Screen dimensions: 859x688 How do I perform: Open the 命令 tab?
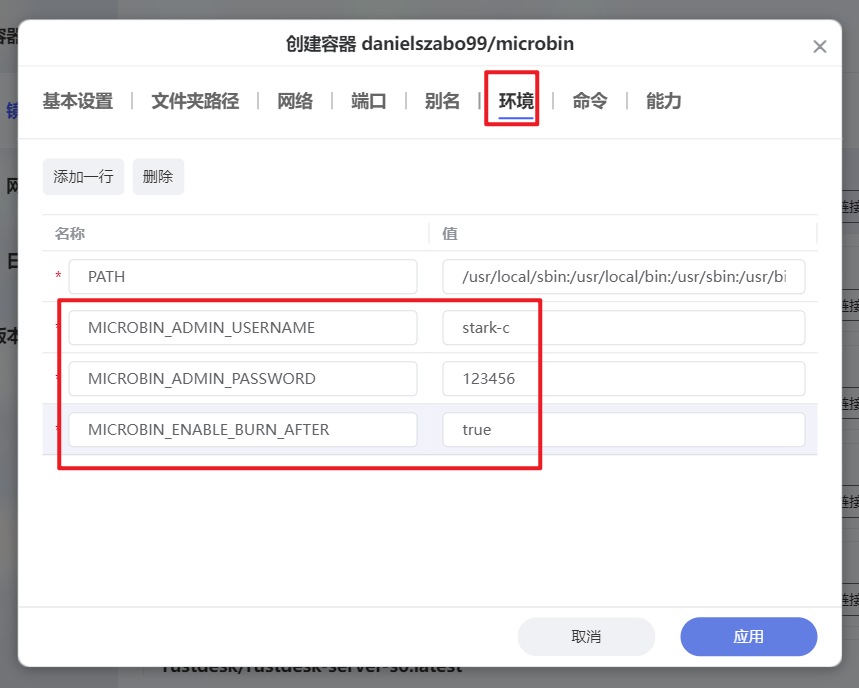click(589, 100)
